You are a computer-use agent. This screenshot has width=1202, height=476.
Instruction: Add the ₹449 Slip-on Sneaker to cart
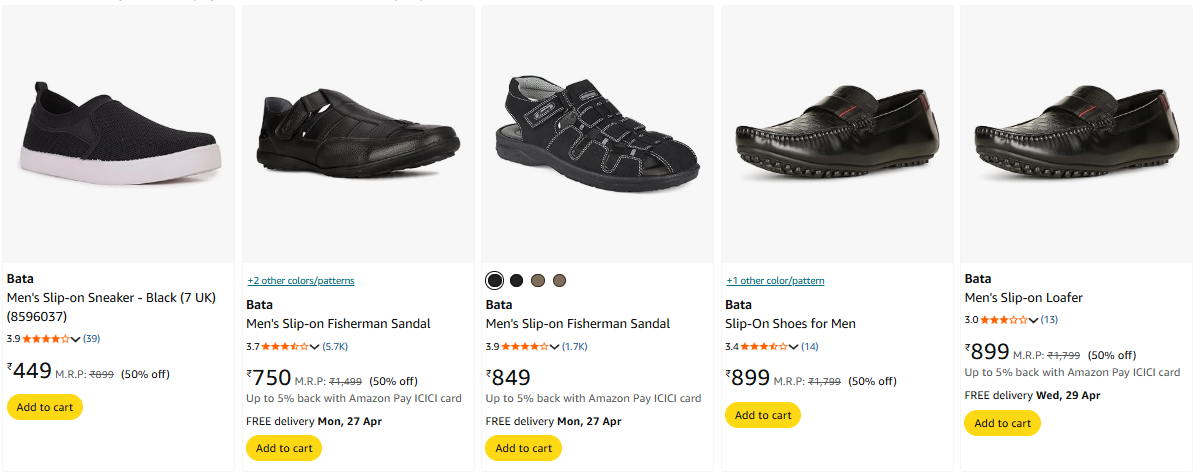tap(45, 407)
